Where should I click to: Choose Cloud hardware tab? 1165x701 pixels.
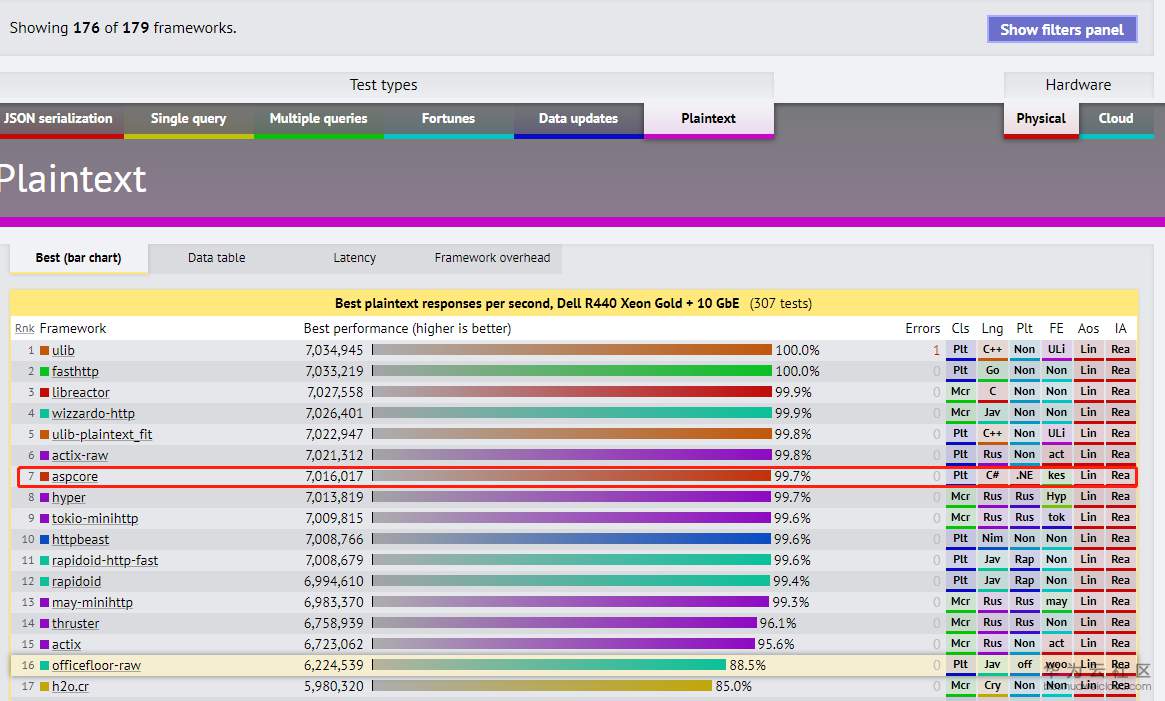pyautogui.click(x=1116, y=119)
